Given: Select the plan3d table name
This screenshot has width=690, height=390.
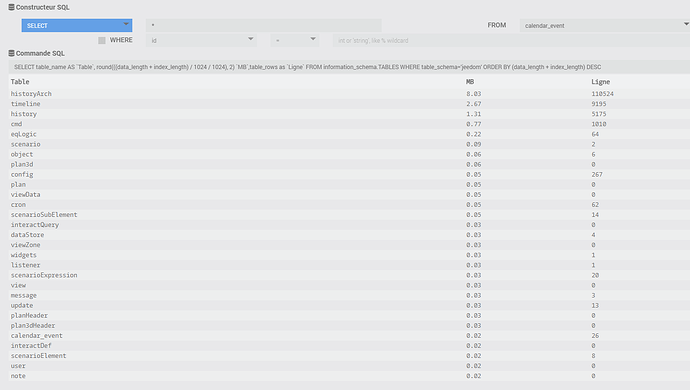Looking at the screenshot, I should 22,165.
